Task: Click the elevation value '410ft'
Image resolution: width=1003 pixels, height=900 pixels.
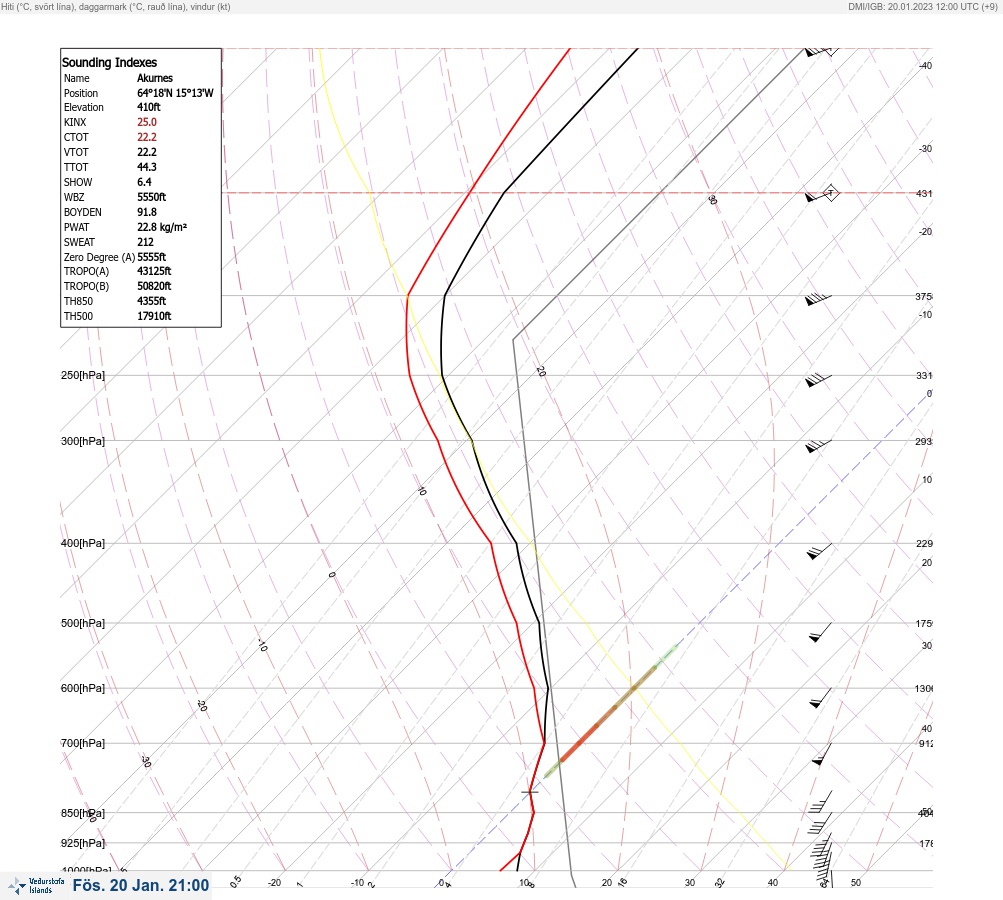Action: (148, 107)
